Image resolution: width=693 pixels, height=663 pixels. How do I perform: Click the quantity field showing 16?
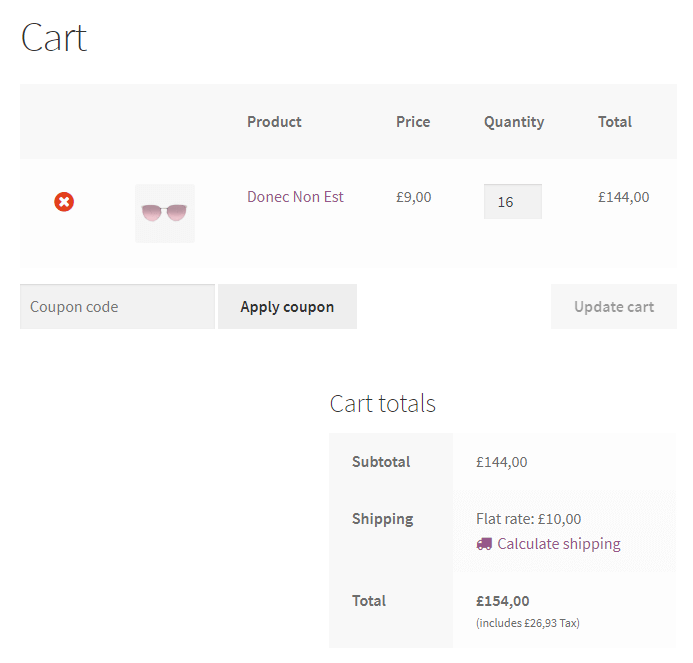point(513,202)
